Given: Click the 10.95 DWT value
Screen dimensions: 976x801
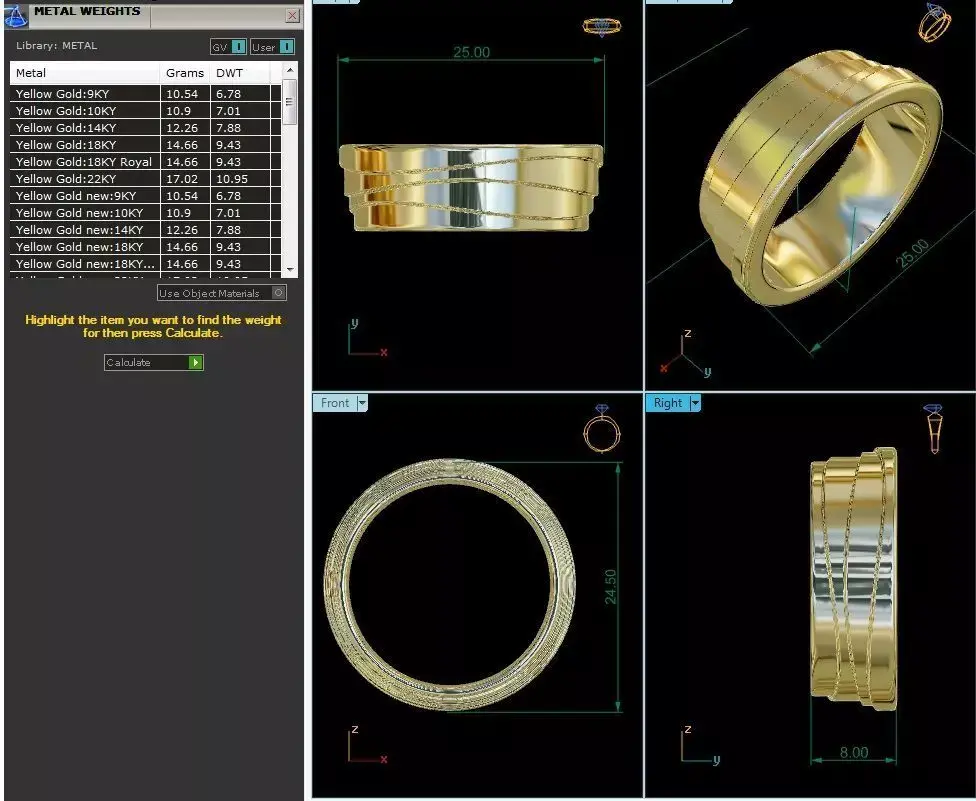Looking at the screenshot, I should 232,179.
